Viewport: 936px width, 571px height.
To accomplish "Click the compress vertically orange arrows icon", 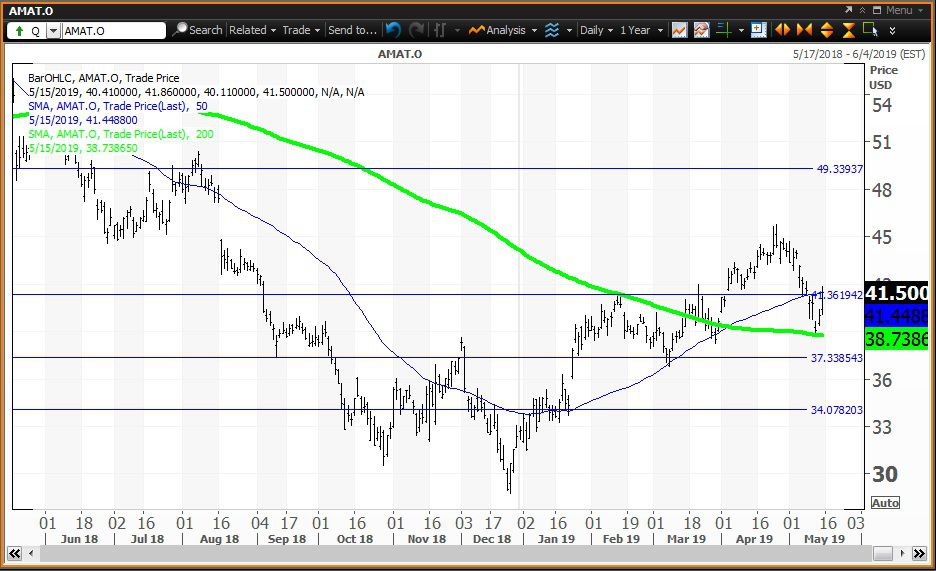I will pos(848,30).
